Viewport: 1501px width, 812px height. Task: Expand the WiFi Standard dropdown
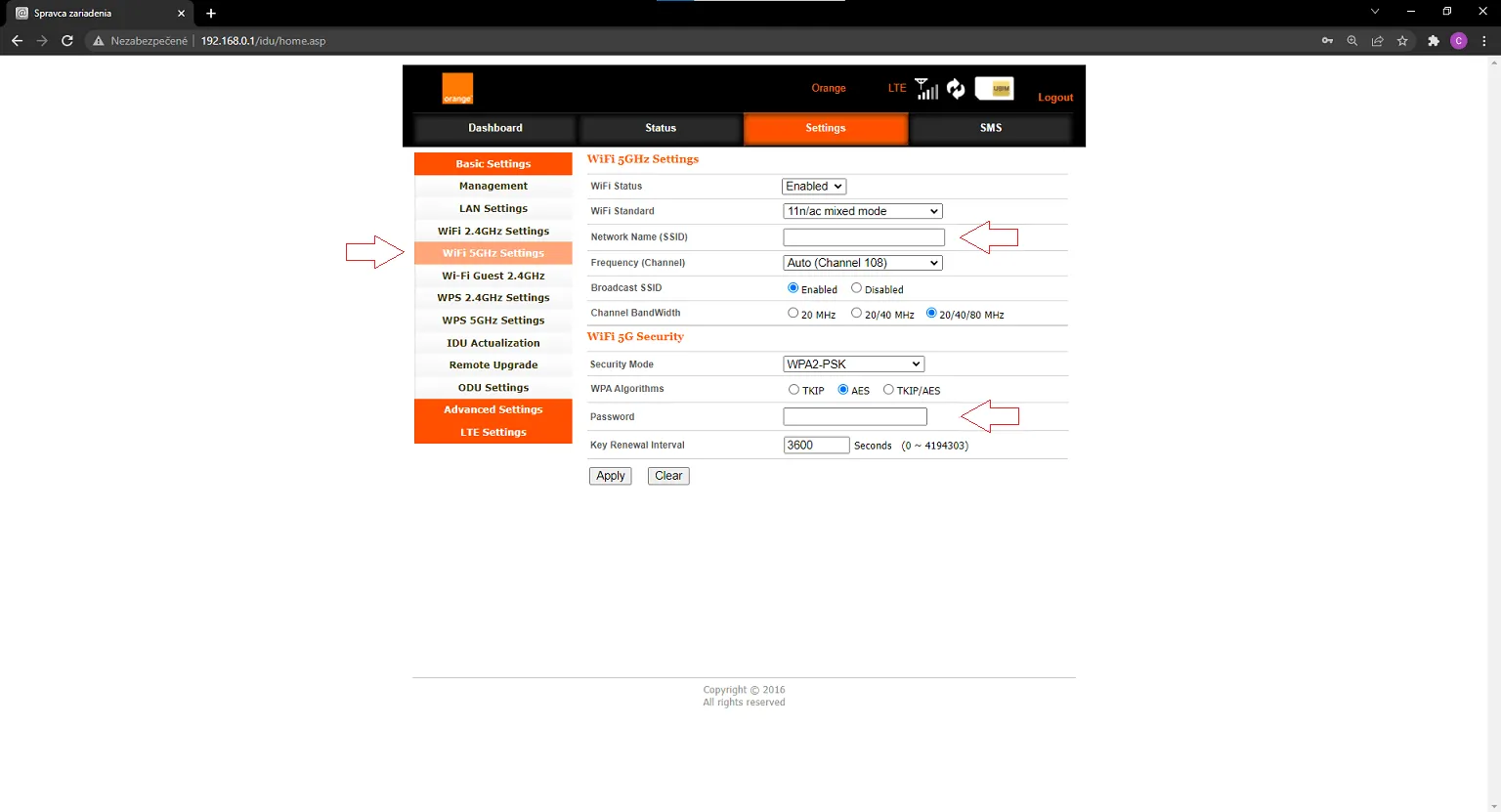(x=863, y=211)
